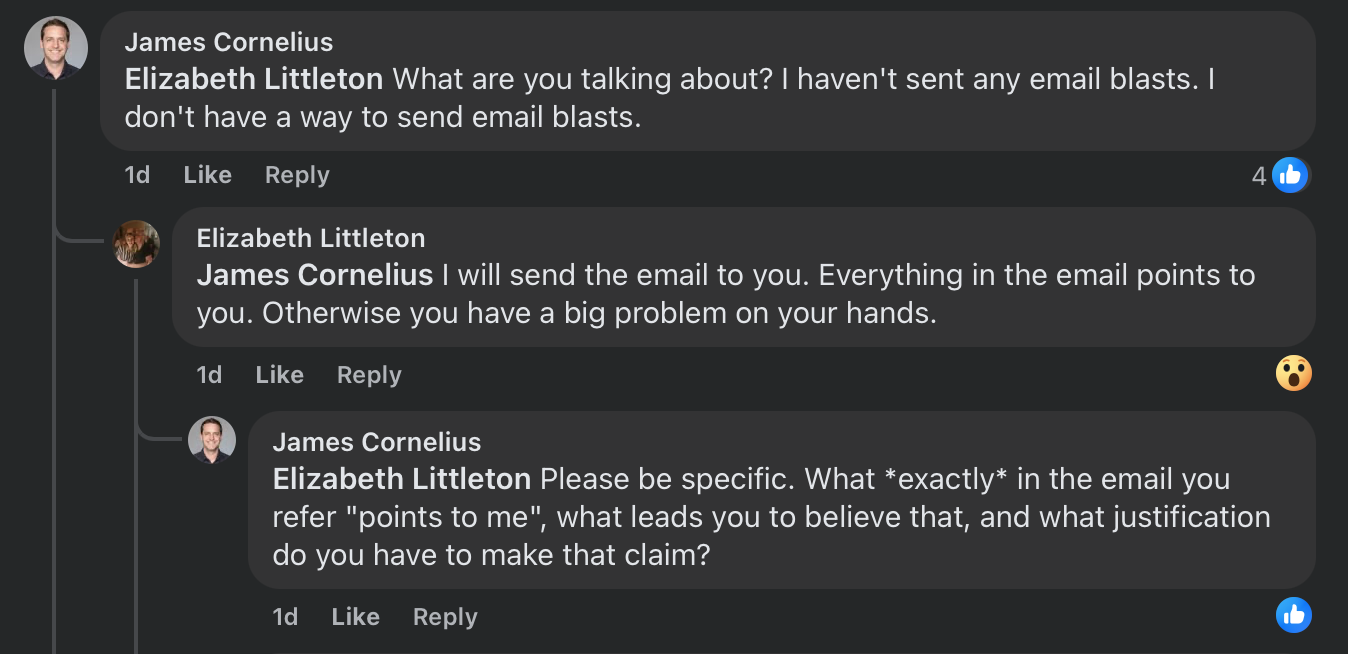
Task: Open James Cornelius author name on last reply
Action: pos(376,442)
